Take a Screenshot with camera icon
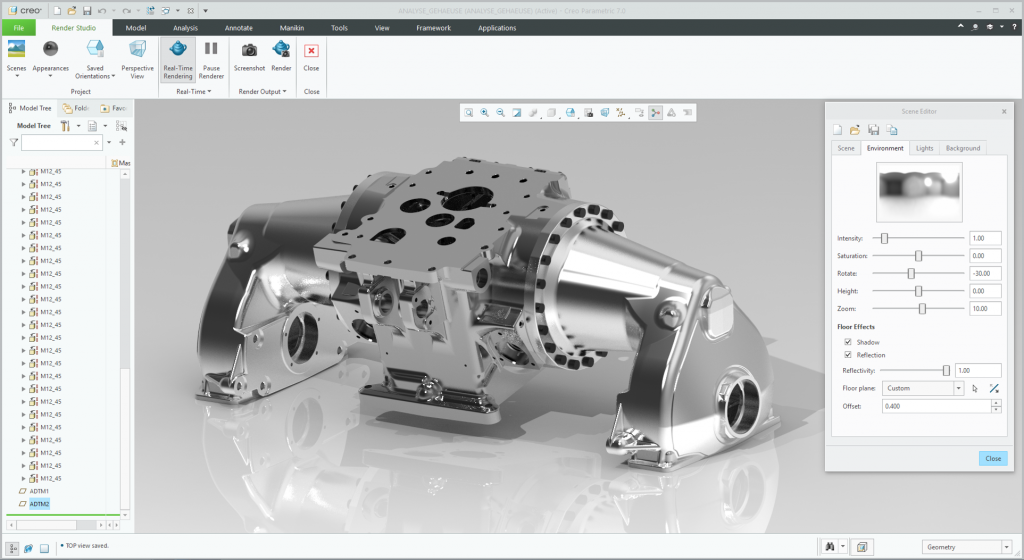The image size is (1024, 560). [x=249, y=50]
